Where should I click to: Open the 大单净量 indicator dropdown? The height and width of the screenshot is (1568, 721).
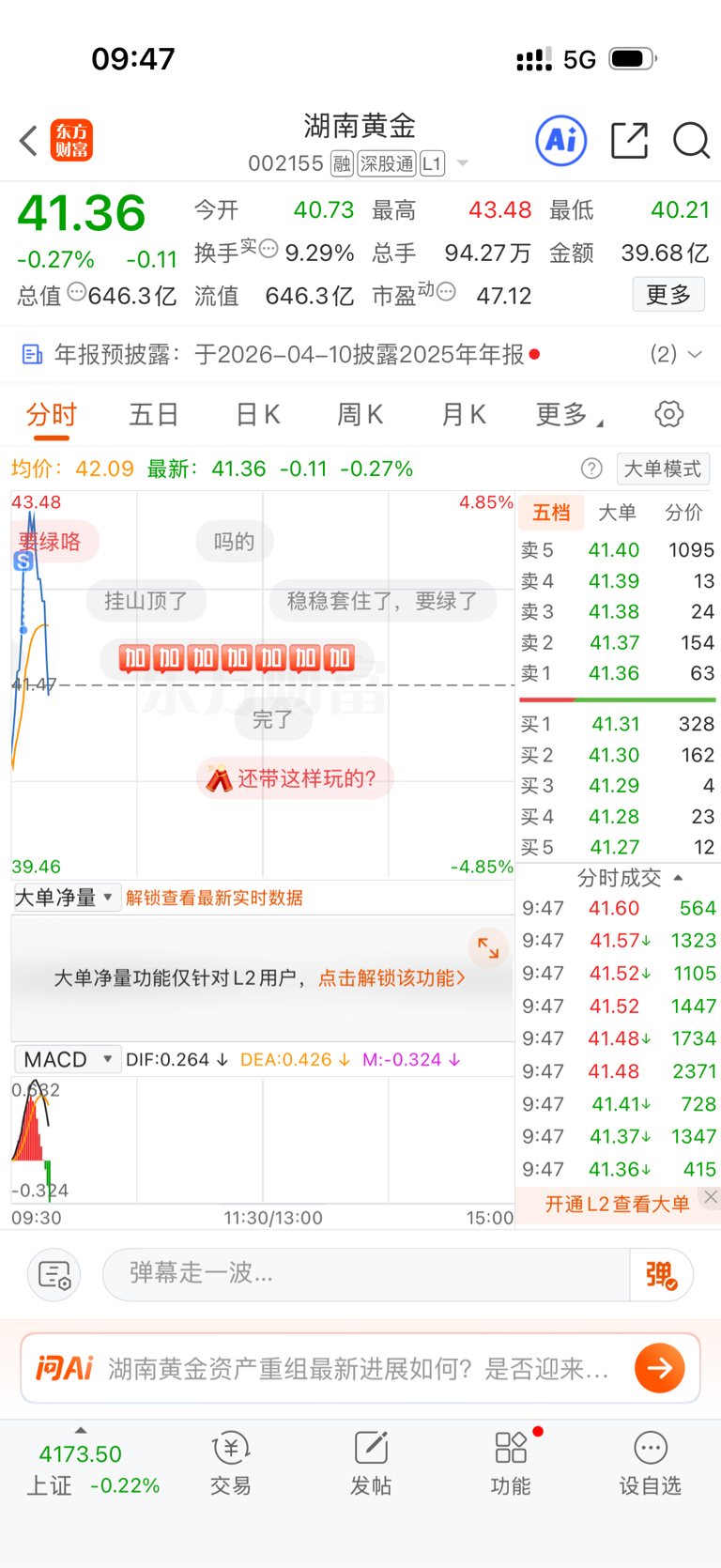[x=66, y=898]
